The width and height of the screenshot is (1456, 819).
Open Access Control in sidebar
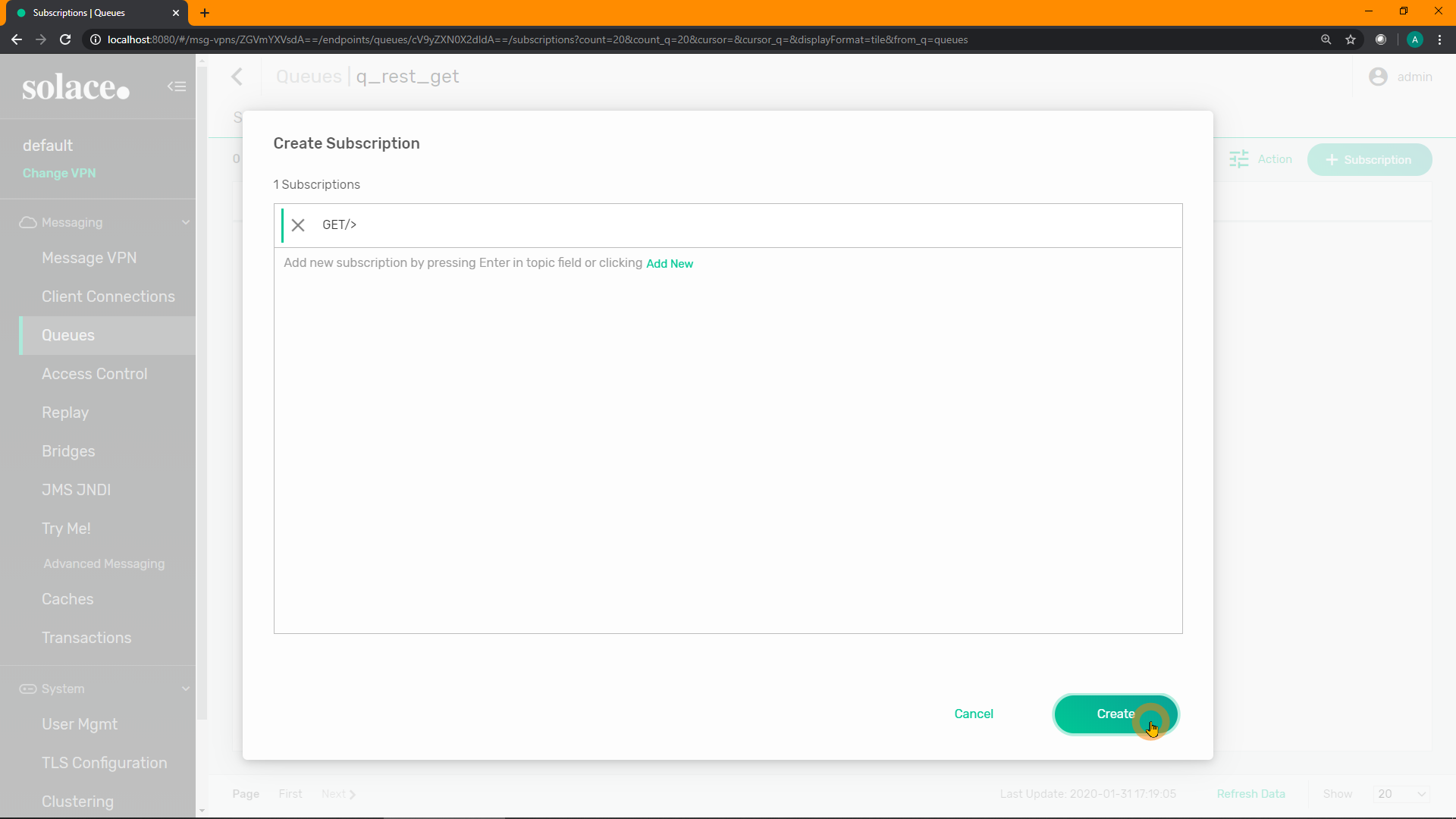[95, 374]
